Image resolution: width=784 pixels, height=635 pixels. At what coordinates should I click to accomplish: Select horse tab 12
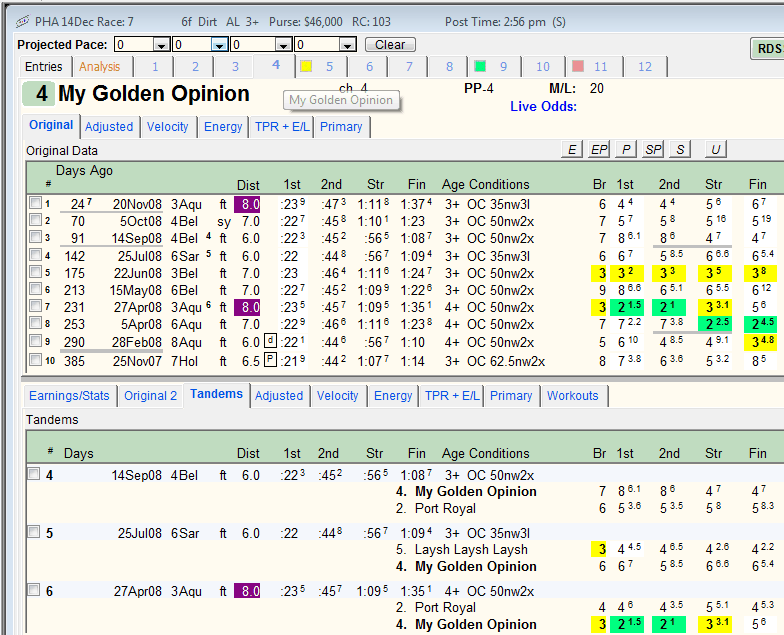pos(645,66)
